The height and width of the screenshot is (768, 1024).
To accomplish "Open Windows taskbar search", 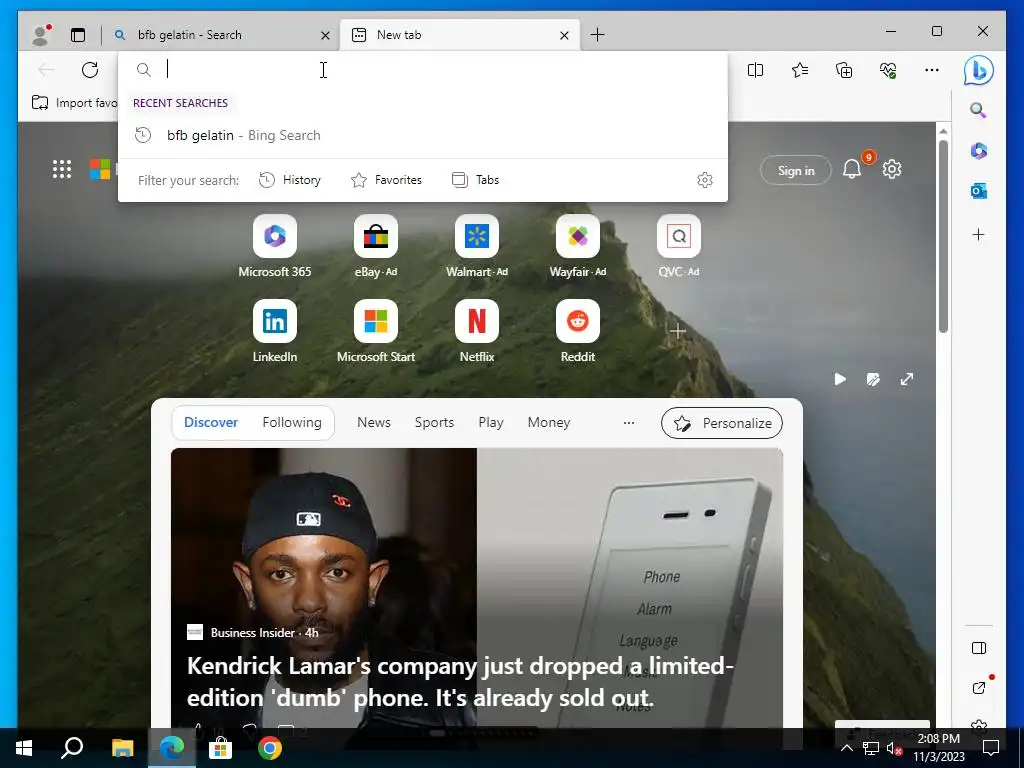I will click(72, 748).
